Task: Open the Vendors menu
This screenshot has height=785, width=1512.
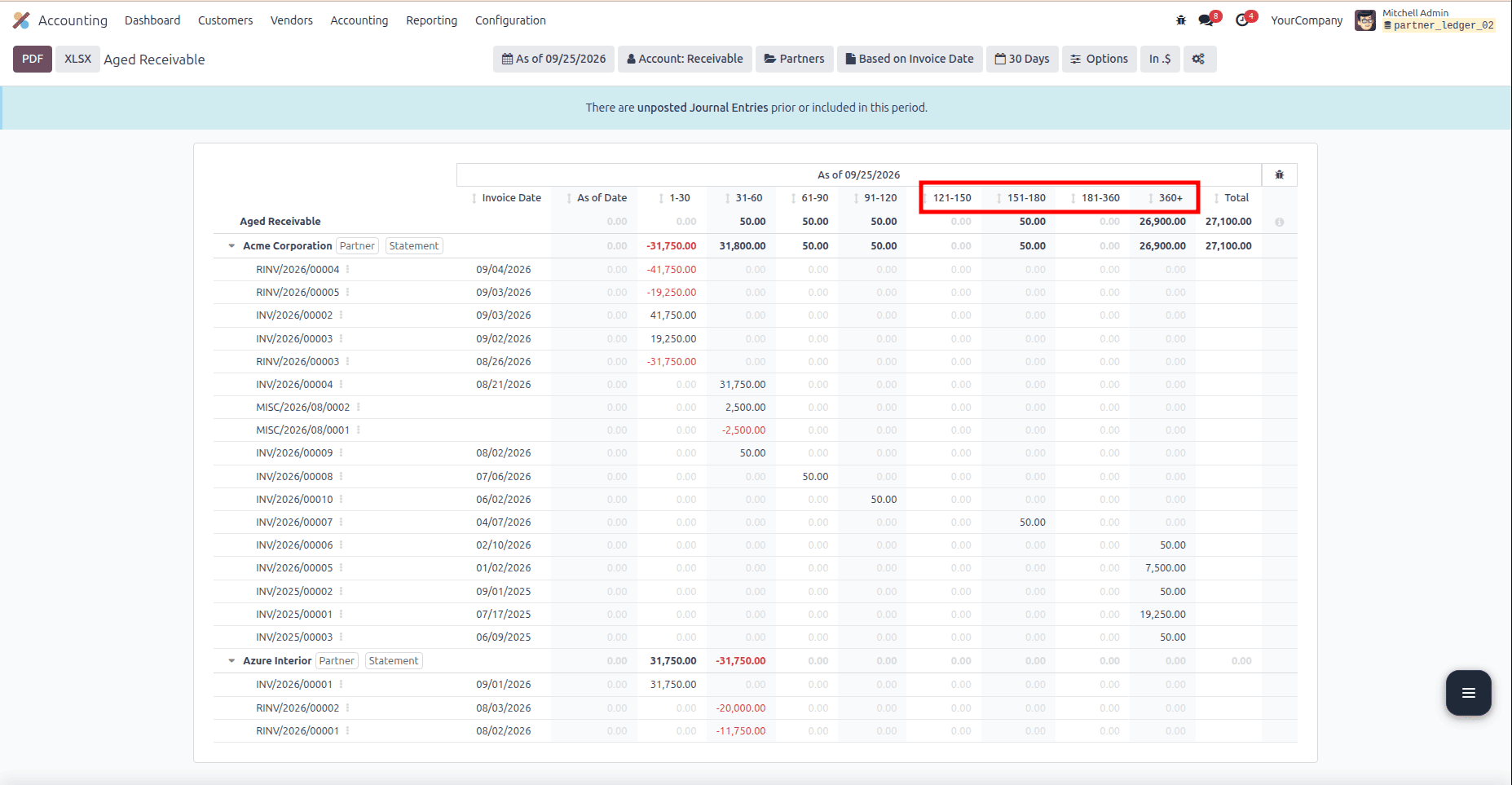Action: click(x=292, y=20)
